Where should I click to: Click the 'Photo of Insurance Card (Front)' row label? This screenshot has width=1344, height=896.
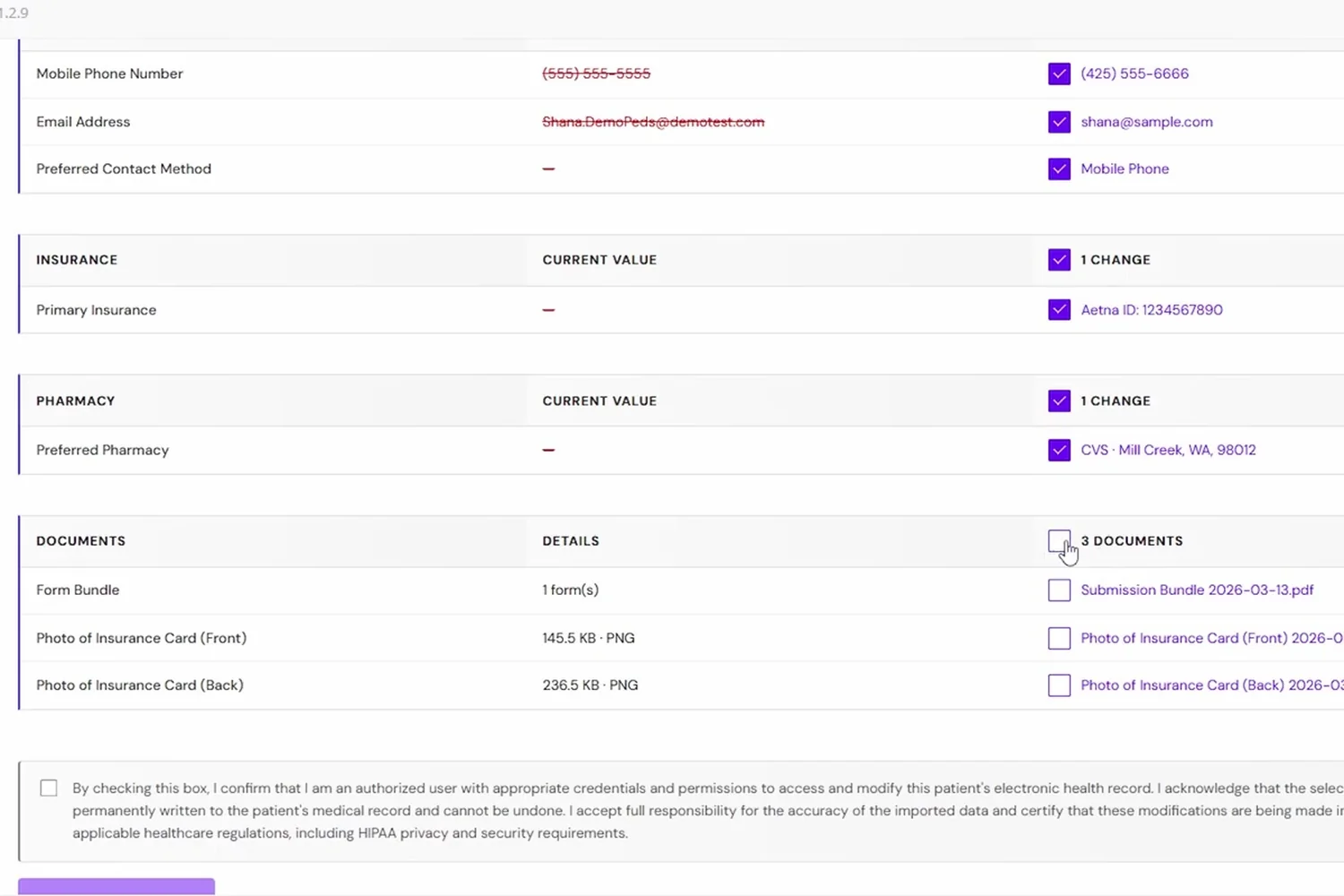pyautogui.click(x=142, y=638)
